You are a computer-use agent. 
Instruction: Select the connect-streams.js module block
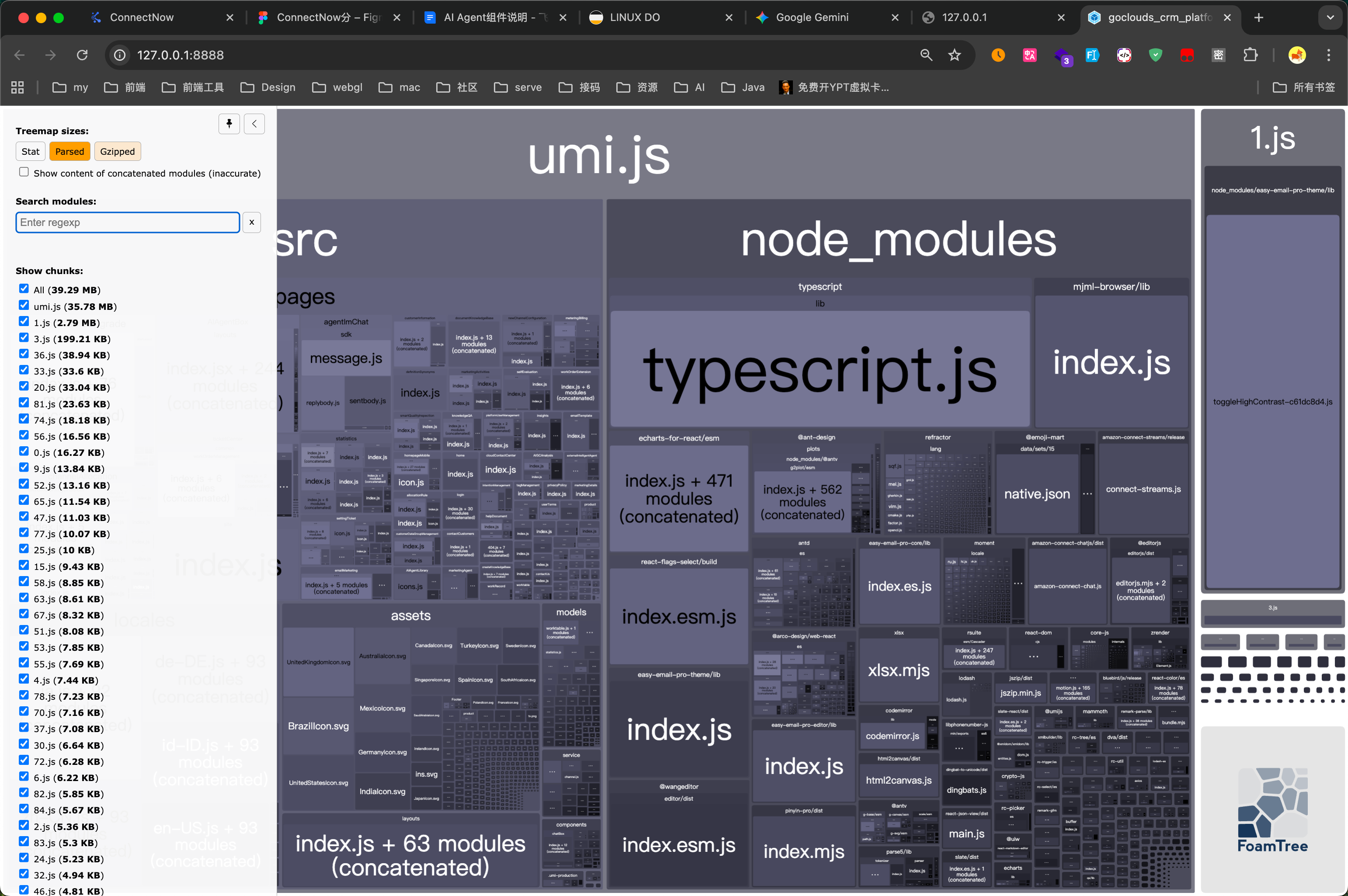1143,489
